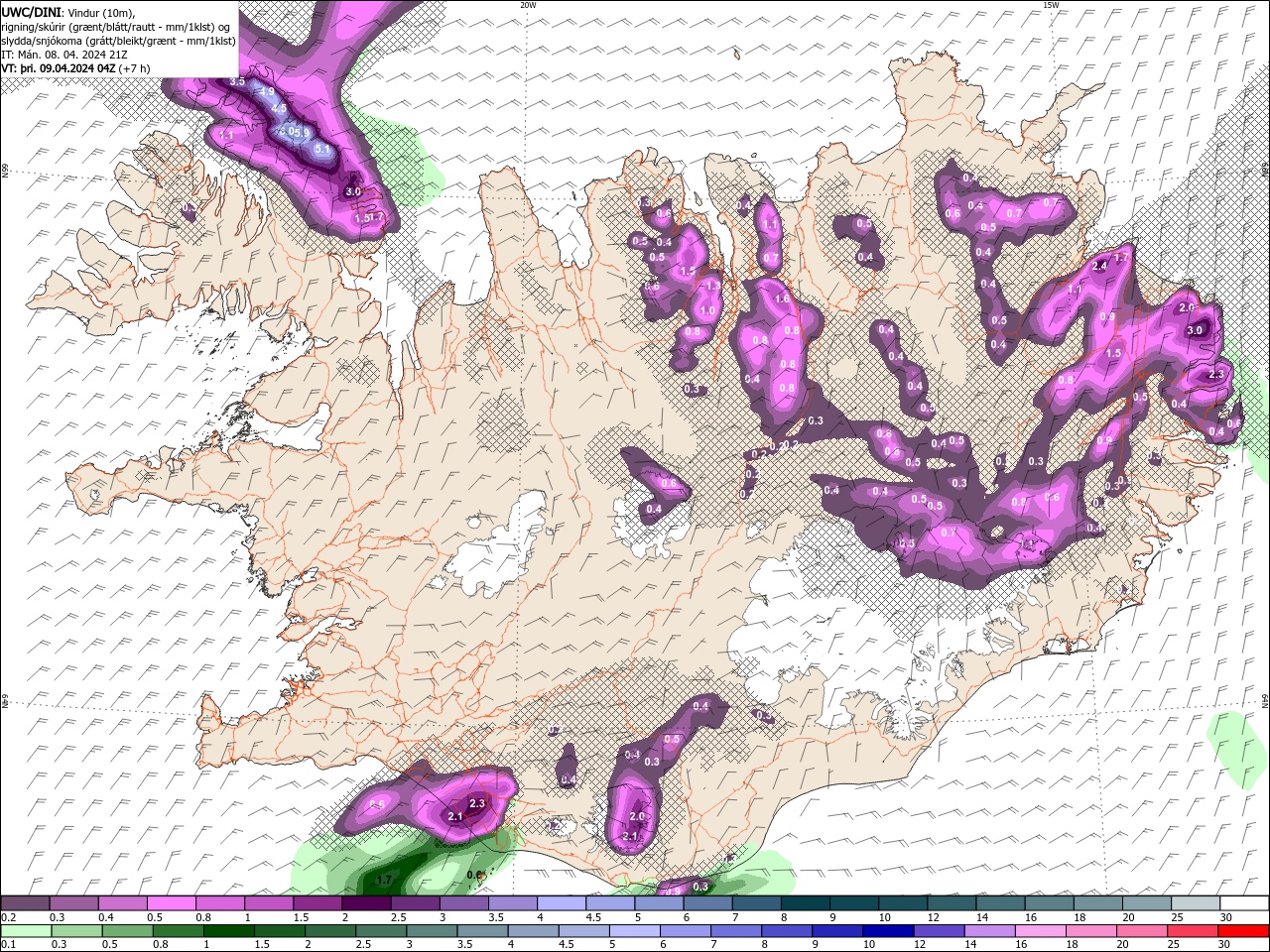
Task: Click the "15W" longitude label
Action: (x=1051, y=5)
